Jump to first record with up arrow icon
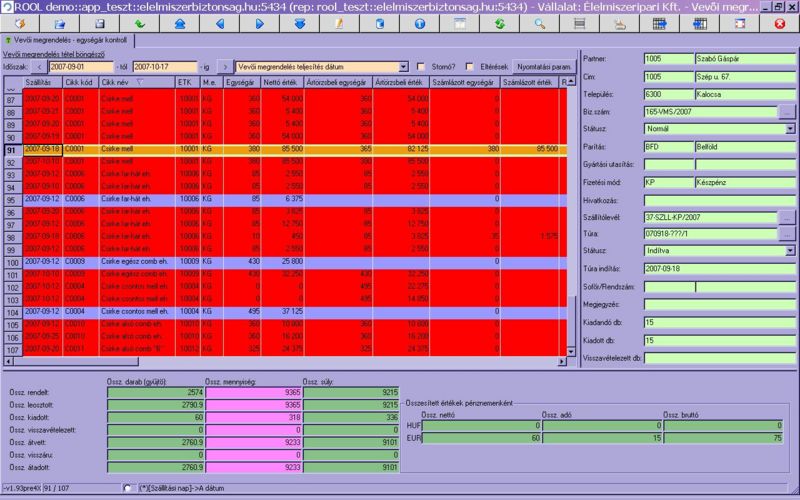Viewport: 800px width, 500px height. [180, 22]
